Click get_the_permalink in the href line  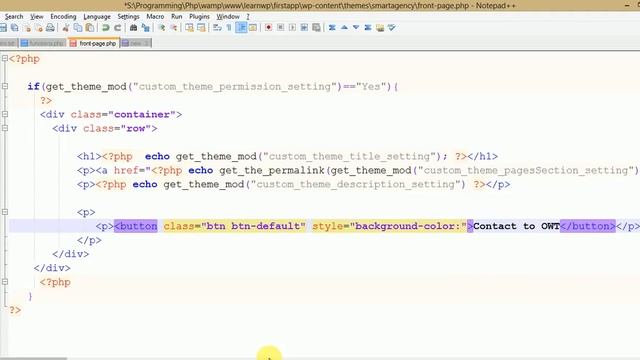(x=271, y=170)
